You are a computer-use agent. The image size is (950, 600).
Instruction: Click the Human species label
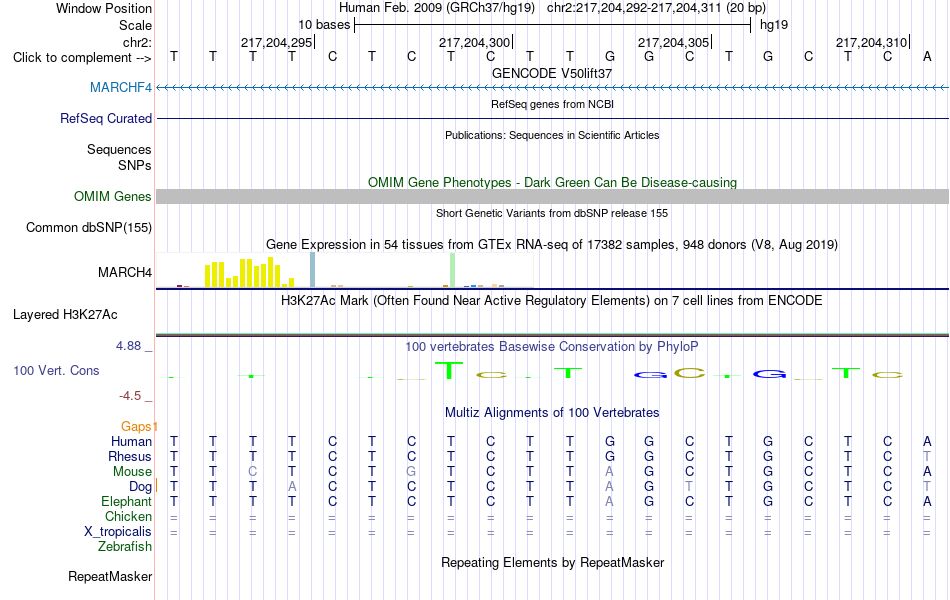click(x=131, y=441)
